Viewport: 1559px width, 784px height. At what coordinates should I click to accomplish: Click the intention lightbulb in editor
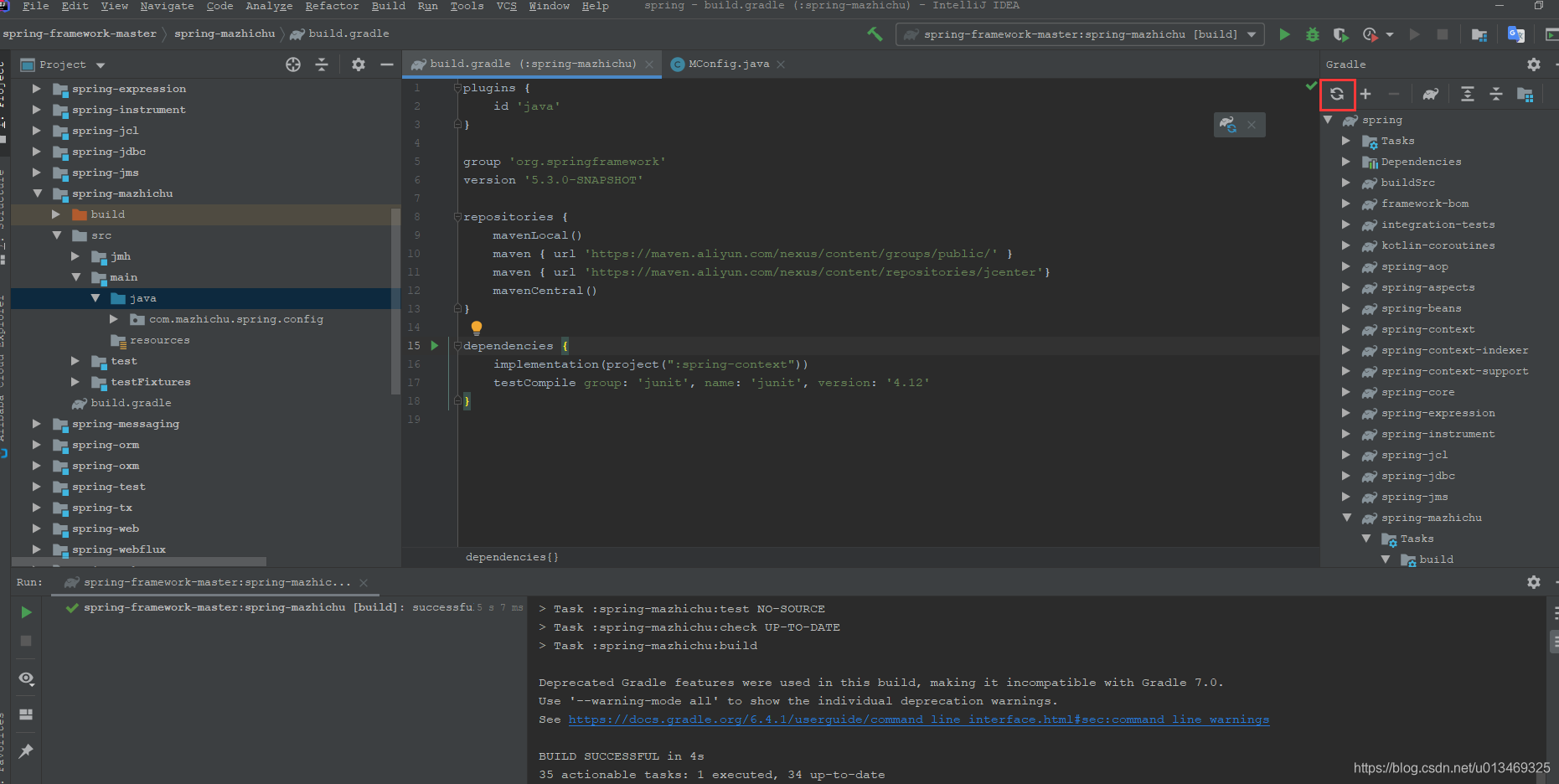(477, 328)
